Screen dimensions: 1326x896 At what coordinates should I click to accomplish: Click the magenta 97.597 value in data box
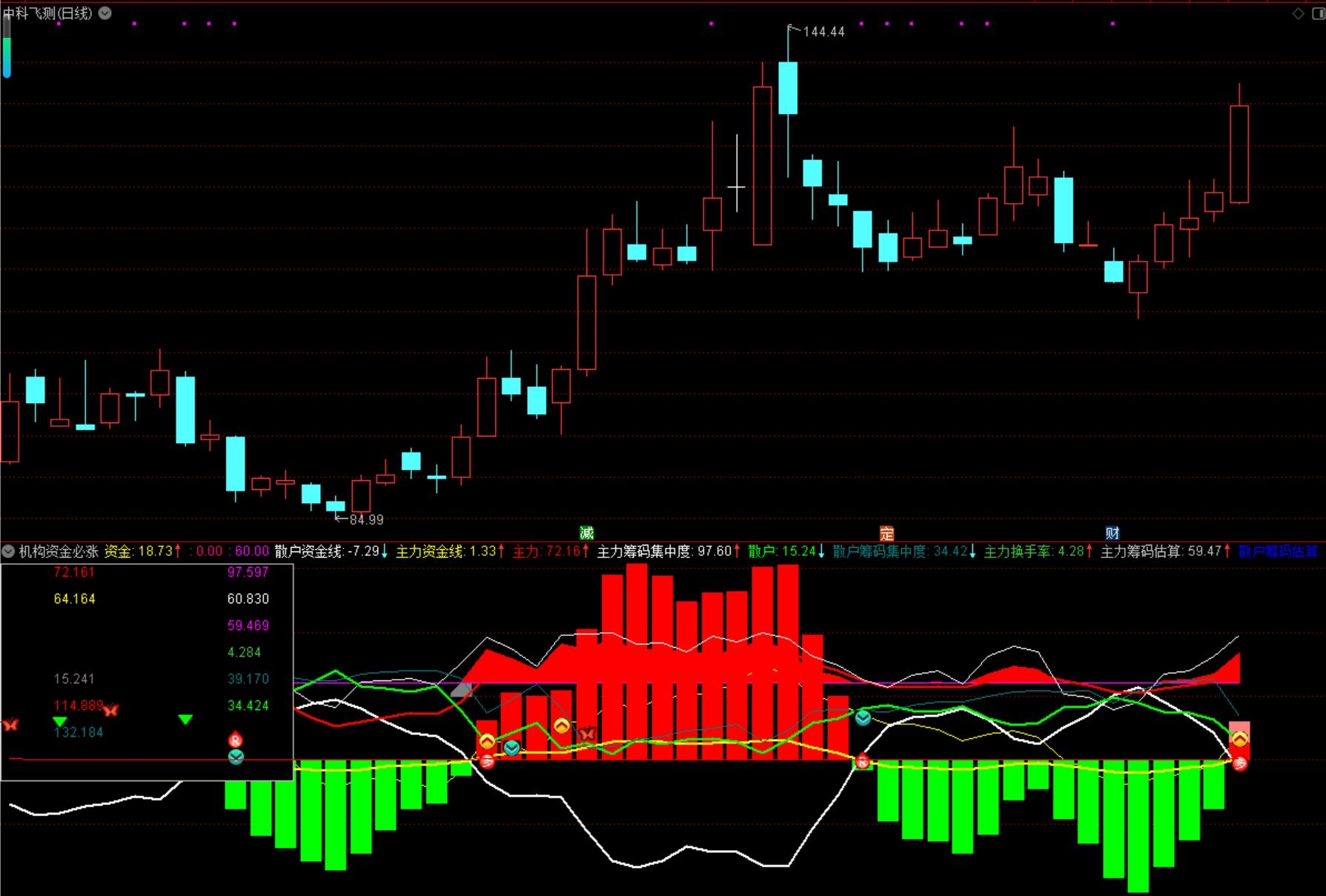point(248,571)
